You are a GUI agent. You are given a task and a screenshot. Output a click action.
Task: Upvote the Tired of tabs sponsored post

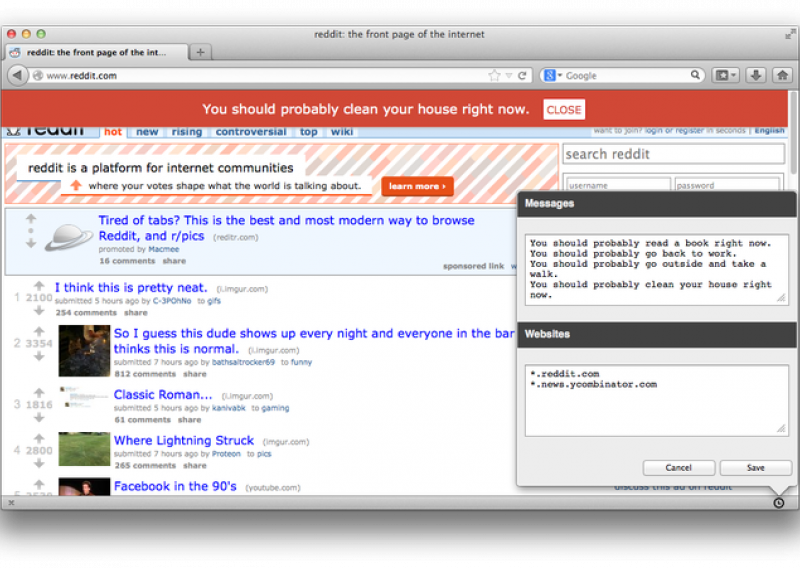point(31,219)
